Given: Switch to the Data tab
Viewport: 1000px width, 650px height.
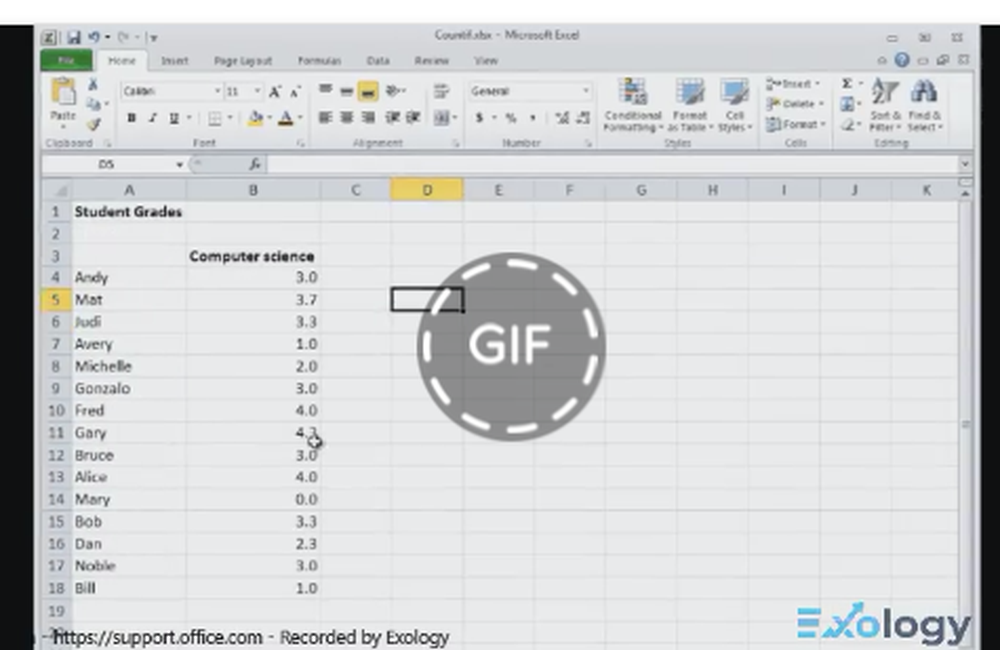Looking at the screenshot, I should tap(378, 61).
